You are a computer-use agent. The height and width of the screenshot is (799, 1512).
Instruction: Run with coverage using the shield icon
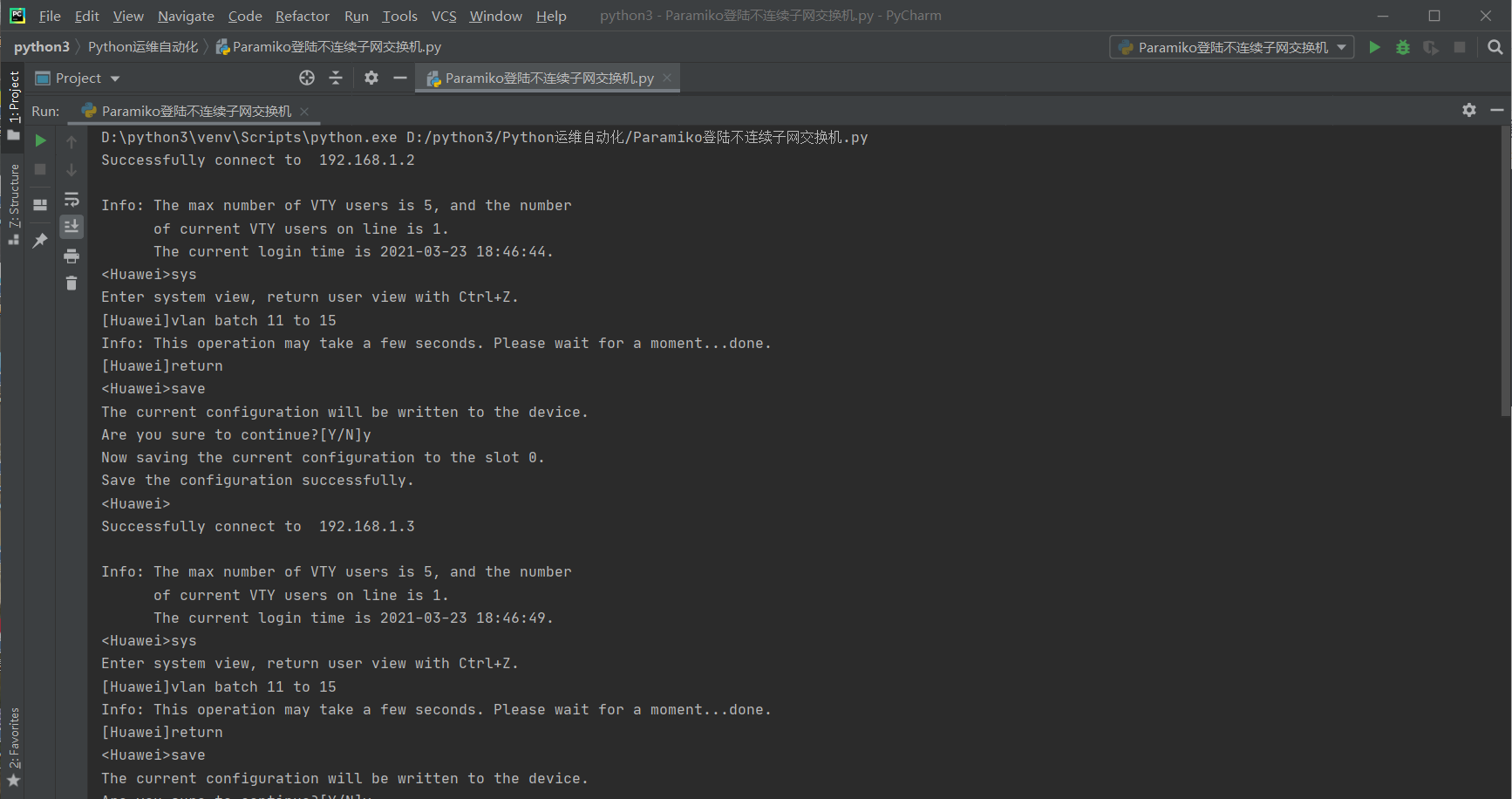(x=1430, y=47)
